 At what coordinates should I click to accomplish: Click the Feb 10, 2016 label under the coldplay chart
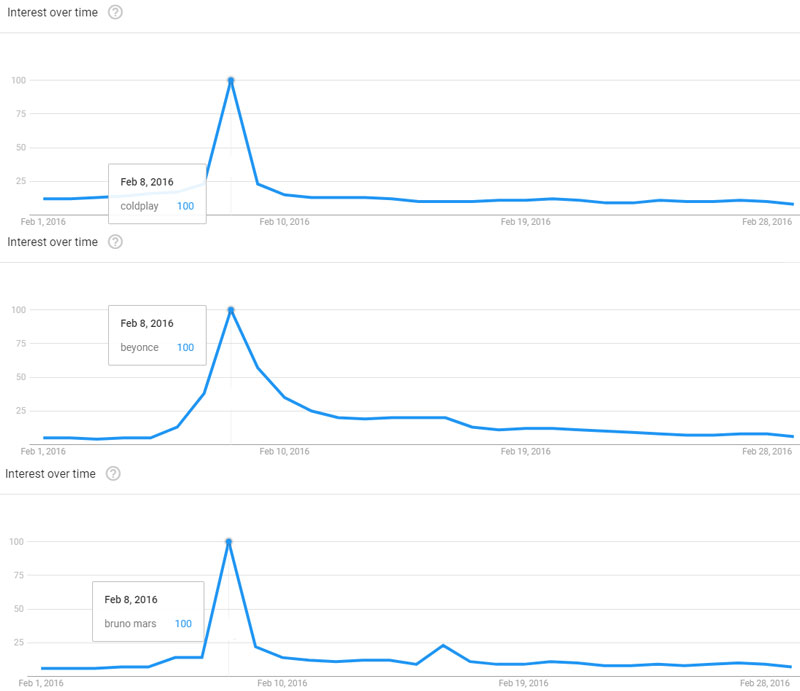coord(285,221)
